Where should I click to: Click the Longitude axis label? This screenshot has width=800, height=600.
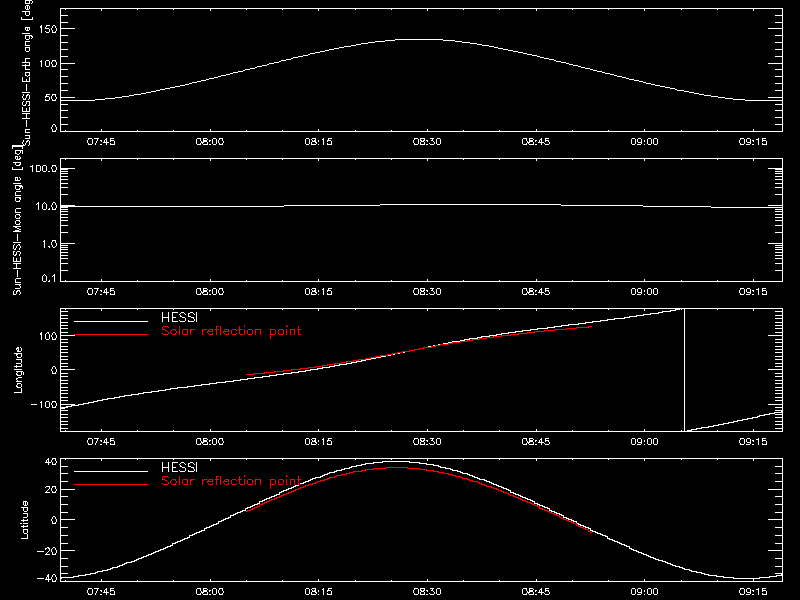[18, 370]
